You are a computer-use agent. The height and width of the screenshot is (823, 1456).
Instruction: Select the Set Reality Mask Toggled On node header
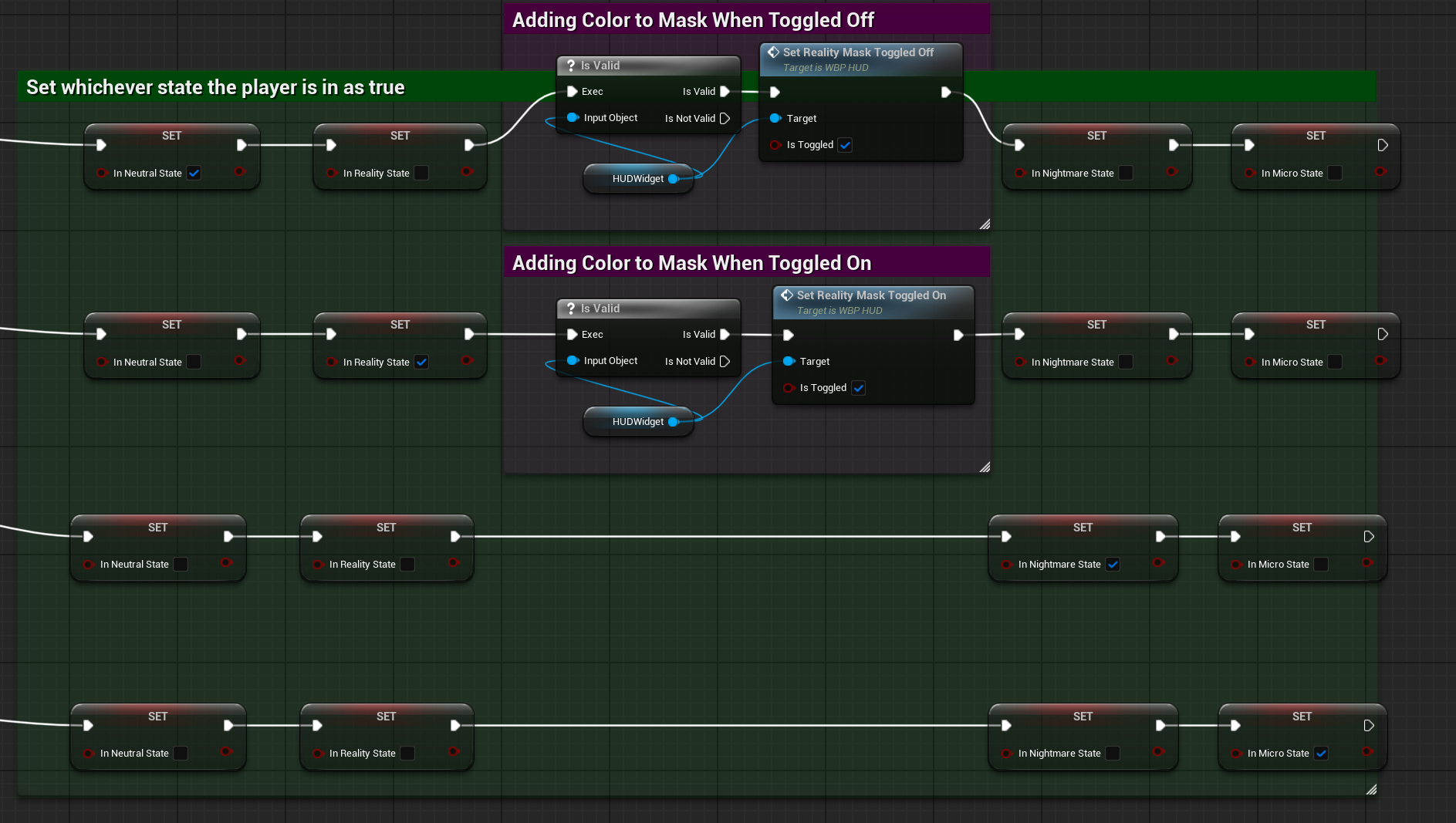(x=872, y=295)
